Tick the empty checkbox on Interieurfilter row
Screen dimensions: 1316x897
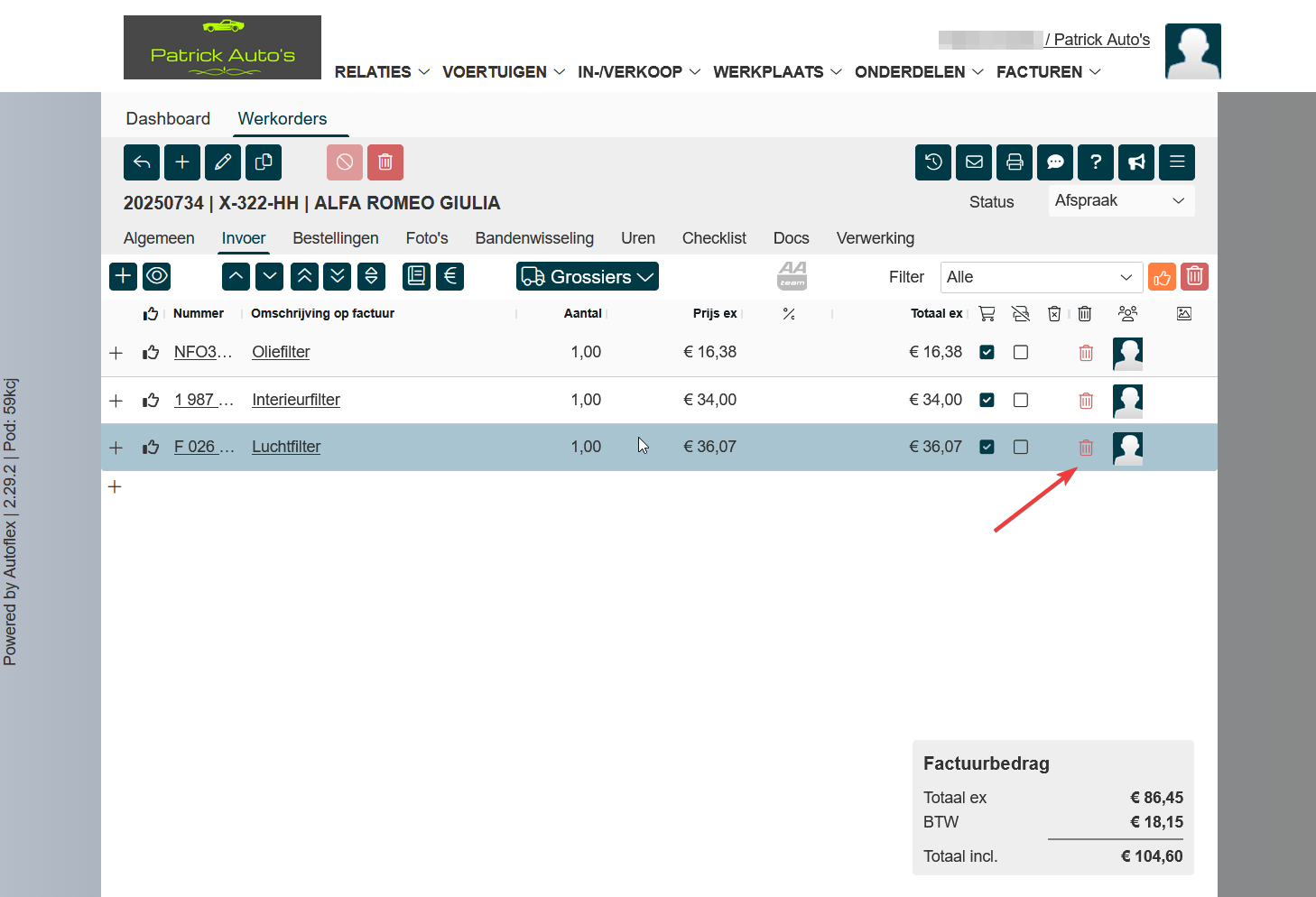click(x=1021, y=400)
